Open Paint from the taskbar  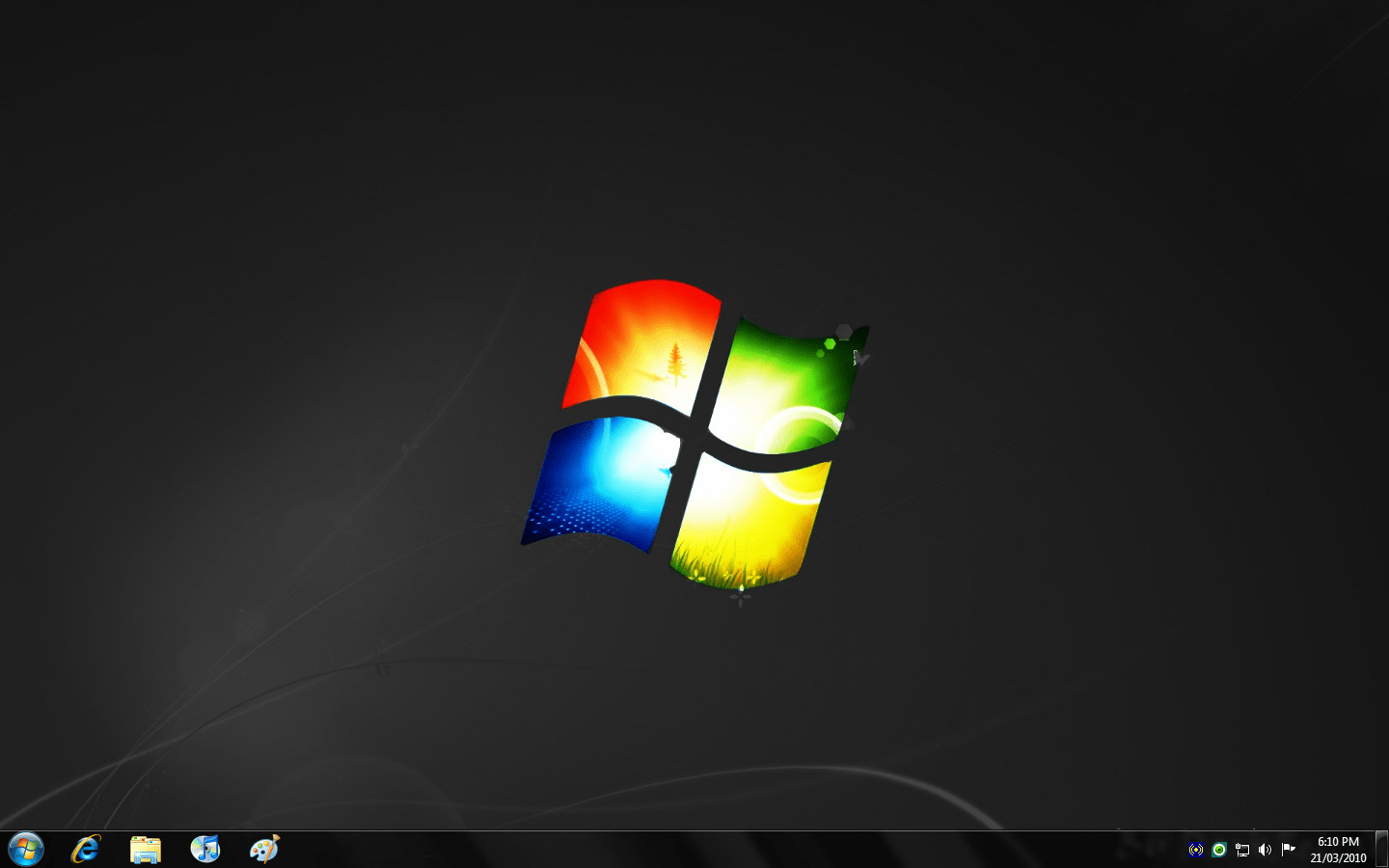point(264,849)
